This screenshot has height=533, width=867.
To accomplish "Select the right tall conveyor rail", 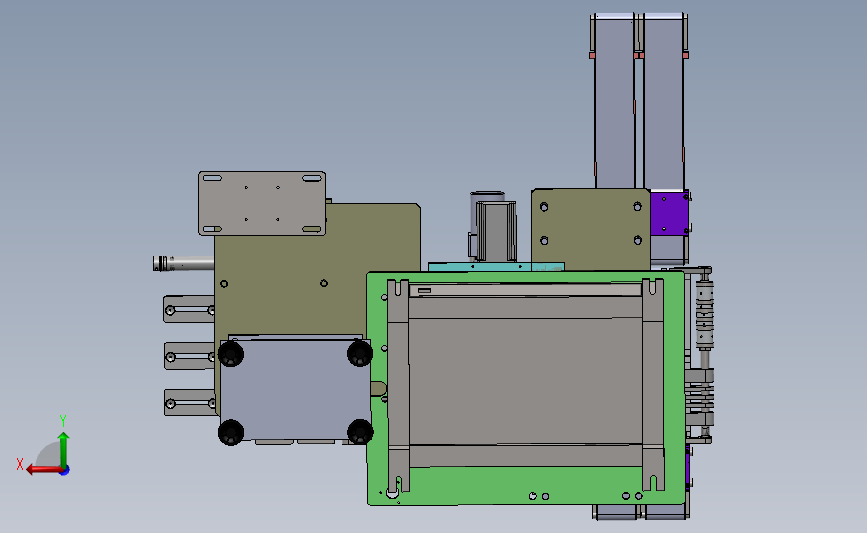I will pyautogui.click(x=664, y=101).
